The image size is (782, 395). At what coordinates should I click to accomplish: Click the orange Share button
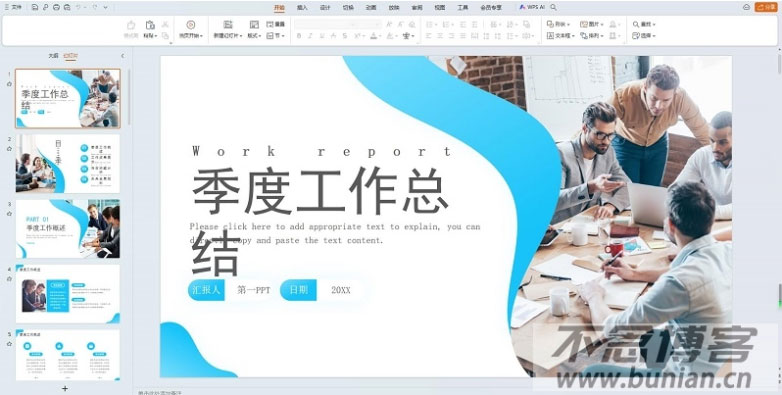pos(766,7)
